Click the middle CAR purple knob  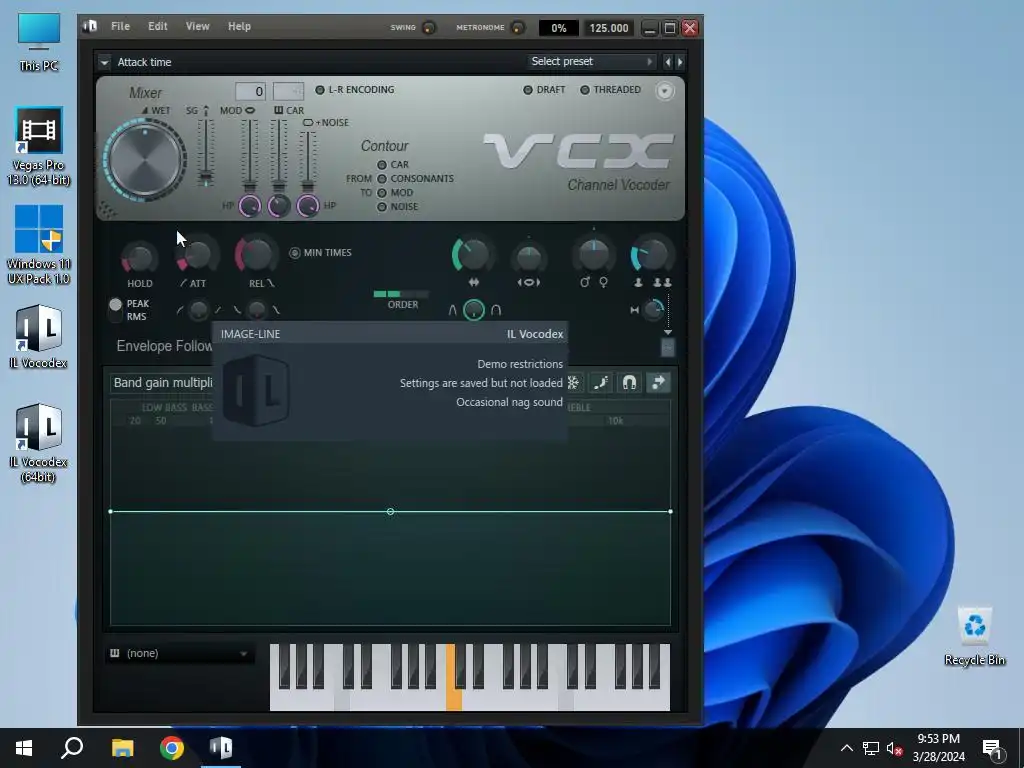coord(279,206)
